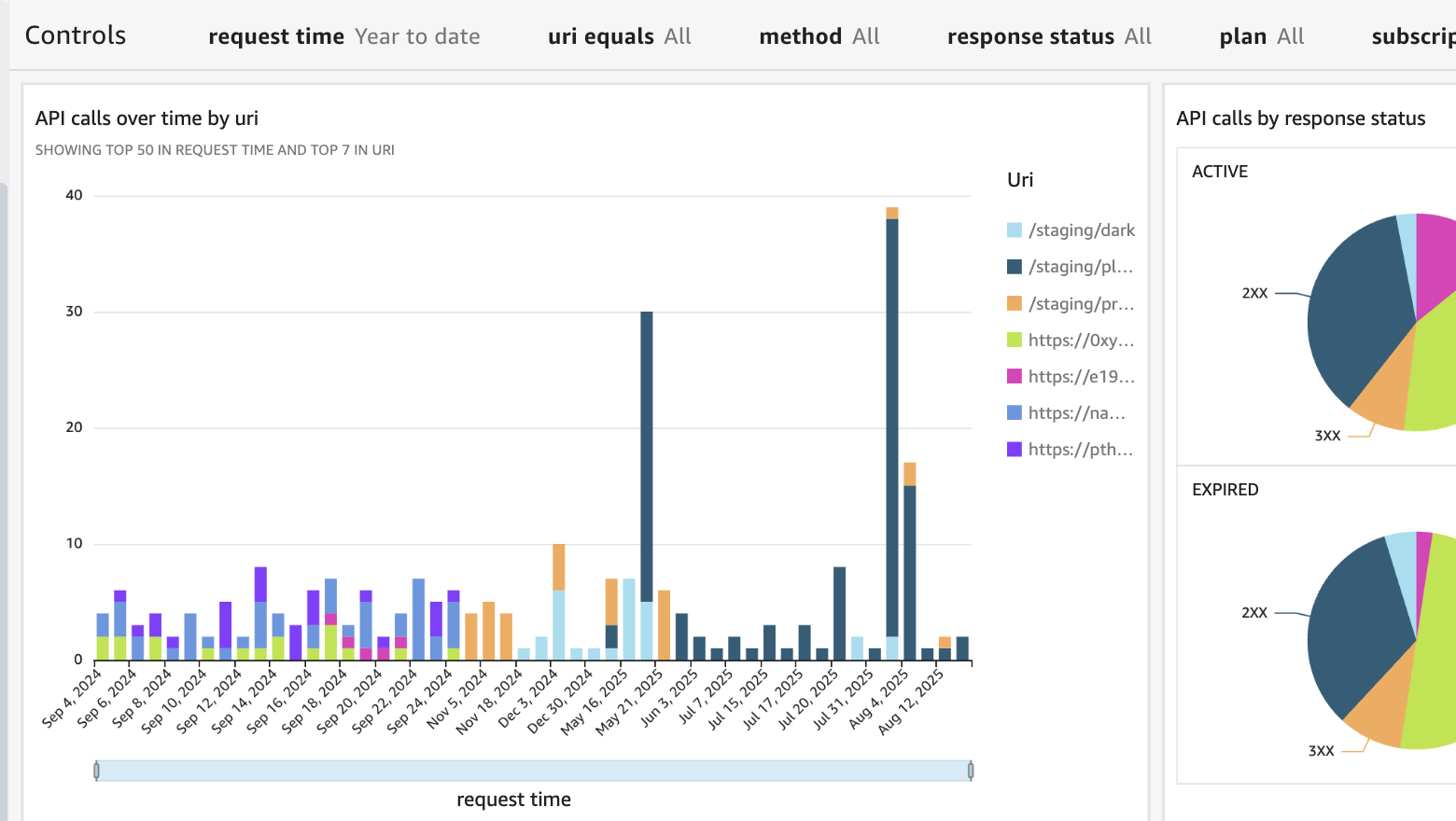1456x821 pixels.
Task: Click the 30-call bar near May 21, 2025
Action: click(x=647, y=448)
